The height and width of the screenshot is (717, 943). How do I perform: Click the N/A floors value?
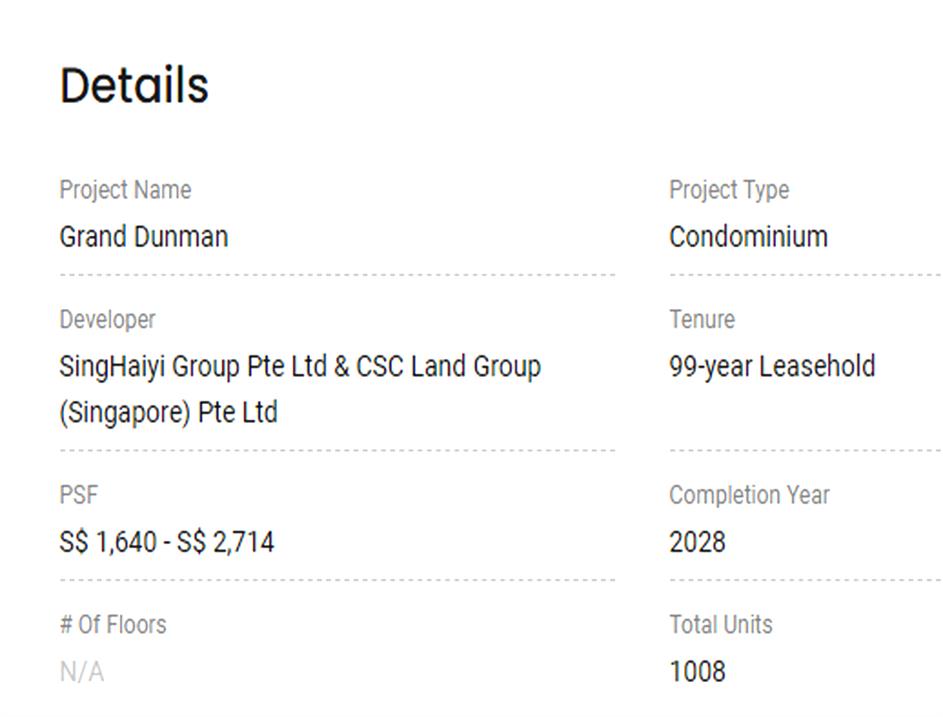[81, 672]
